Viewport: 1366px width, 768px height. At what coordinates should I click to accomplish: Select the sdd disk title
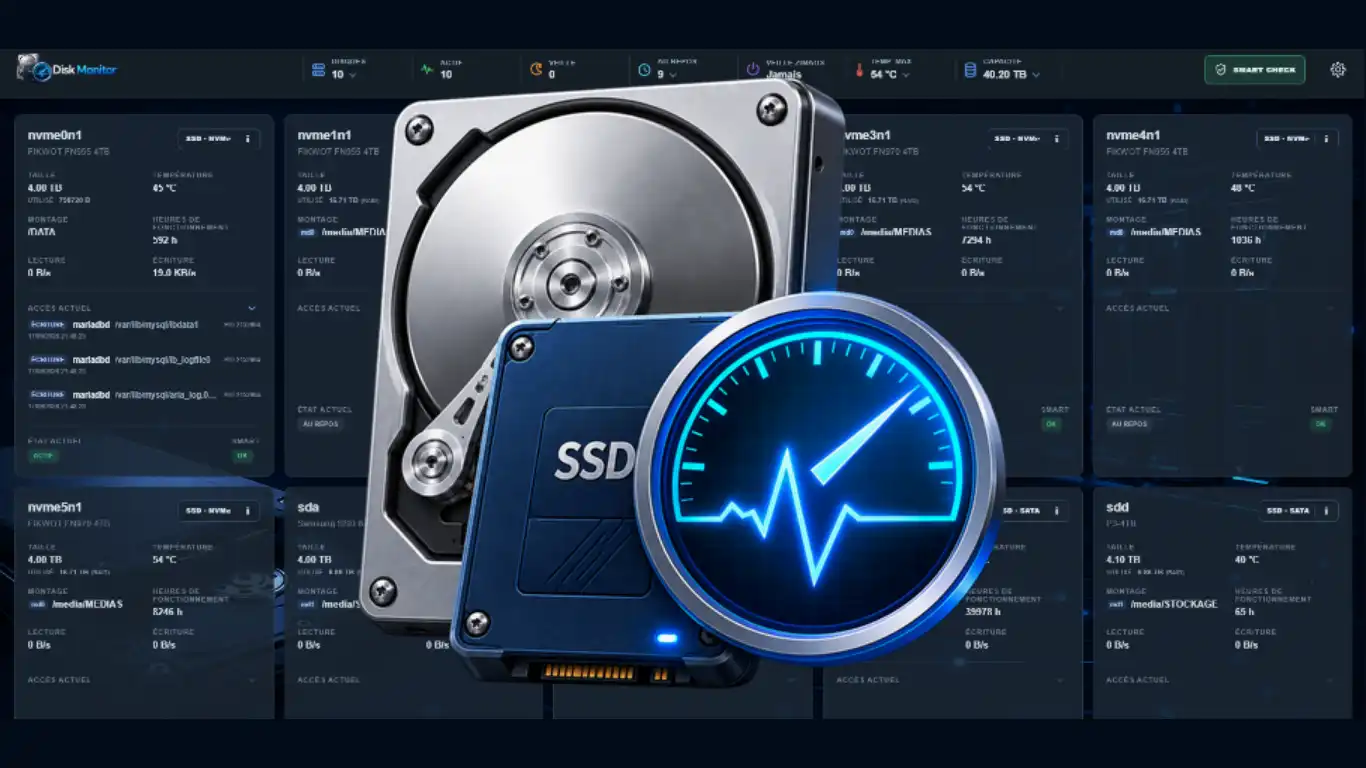1118,507
